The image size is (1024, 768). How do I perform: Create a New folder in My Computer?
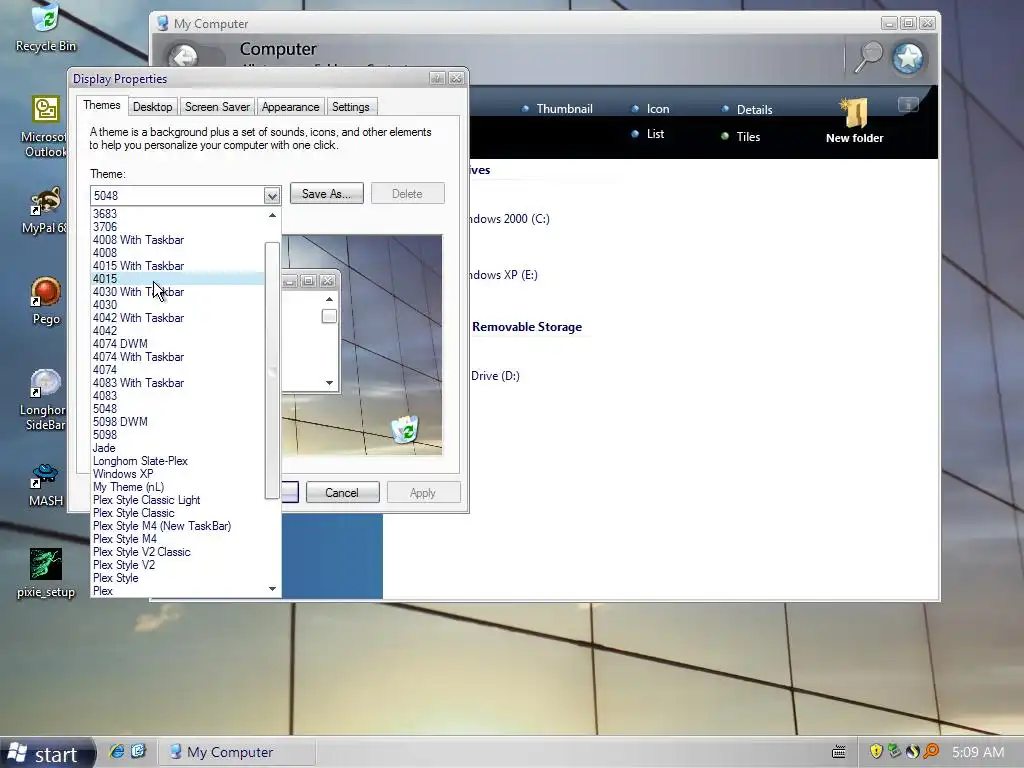tap(854, 120)
